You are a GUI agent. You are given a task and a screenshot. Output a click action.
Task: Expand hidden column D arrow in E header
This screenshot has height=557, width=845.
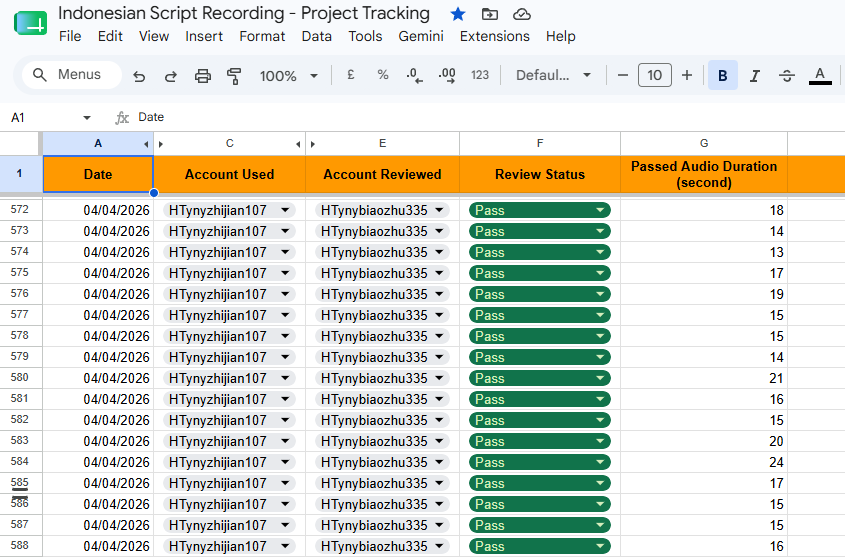click(313, 144)
